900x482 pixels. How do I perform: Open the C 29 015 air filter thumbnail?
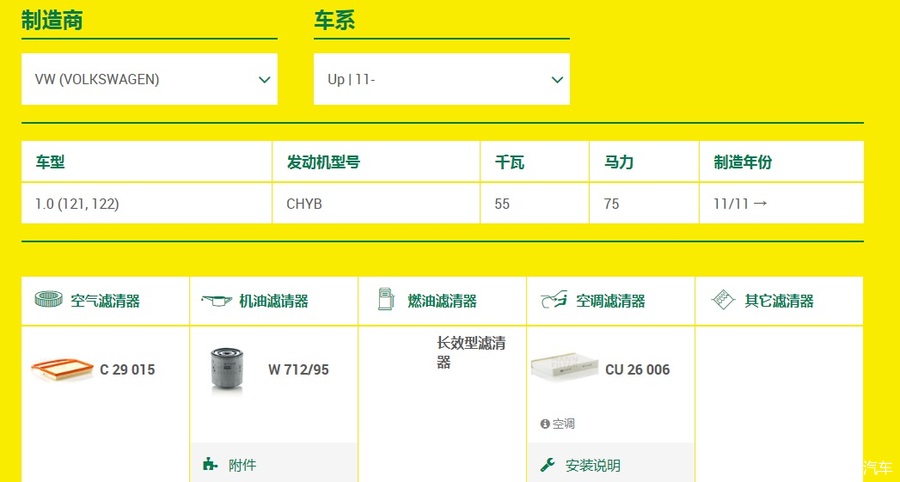[x=62, y=369]
